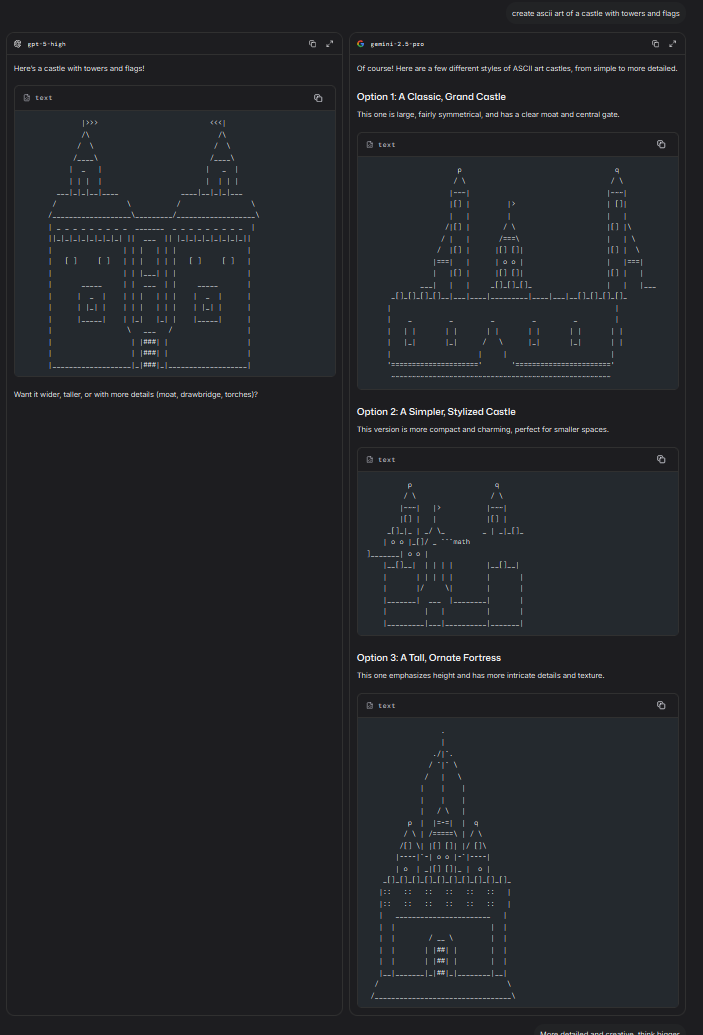
Task: Click the 'More detailed and creative' follow-up message
Action: 609,1032
